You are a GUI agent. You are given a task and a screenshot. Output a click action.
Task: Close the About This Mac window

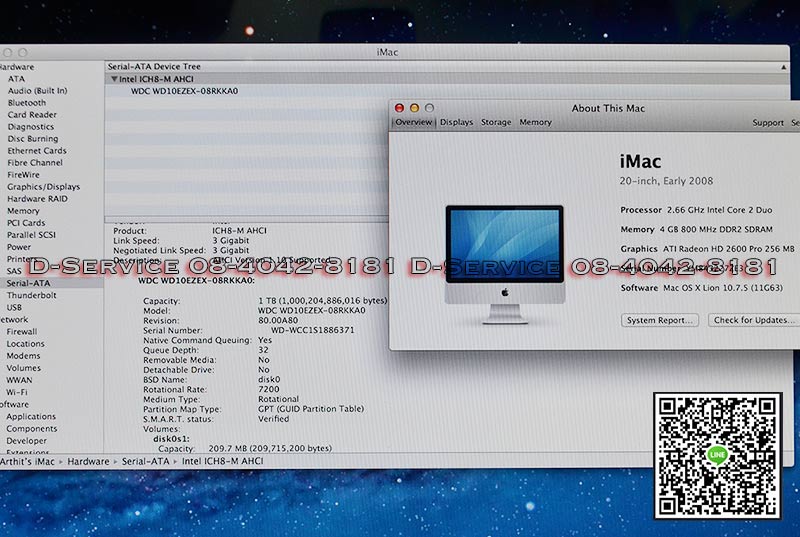399,108
